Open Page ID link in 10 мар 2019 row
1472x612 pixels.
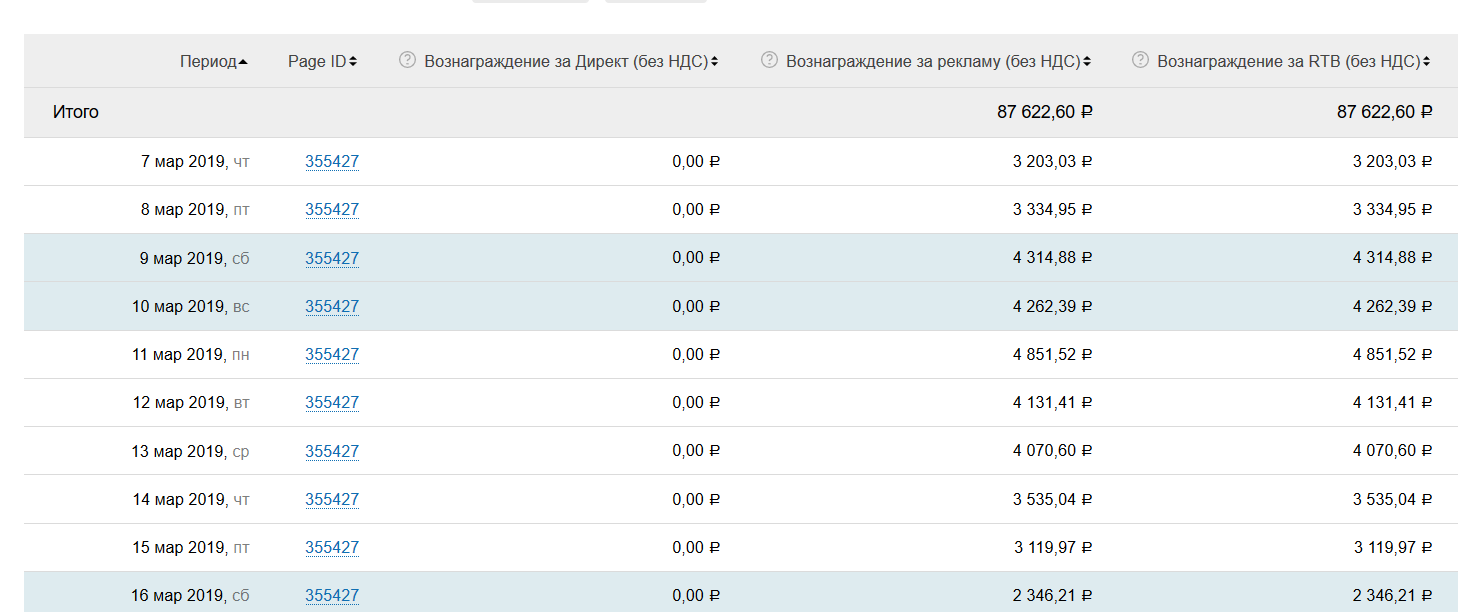click(332, 306)
